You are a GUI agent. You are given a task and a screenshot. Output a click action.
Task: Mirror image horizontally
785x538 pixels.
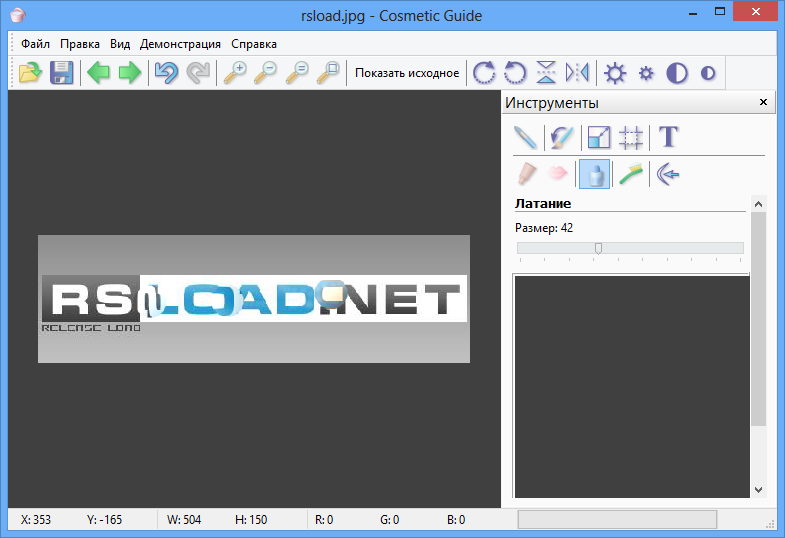click(x=577, y=73)
